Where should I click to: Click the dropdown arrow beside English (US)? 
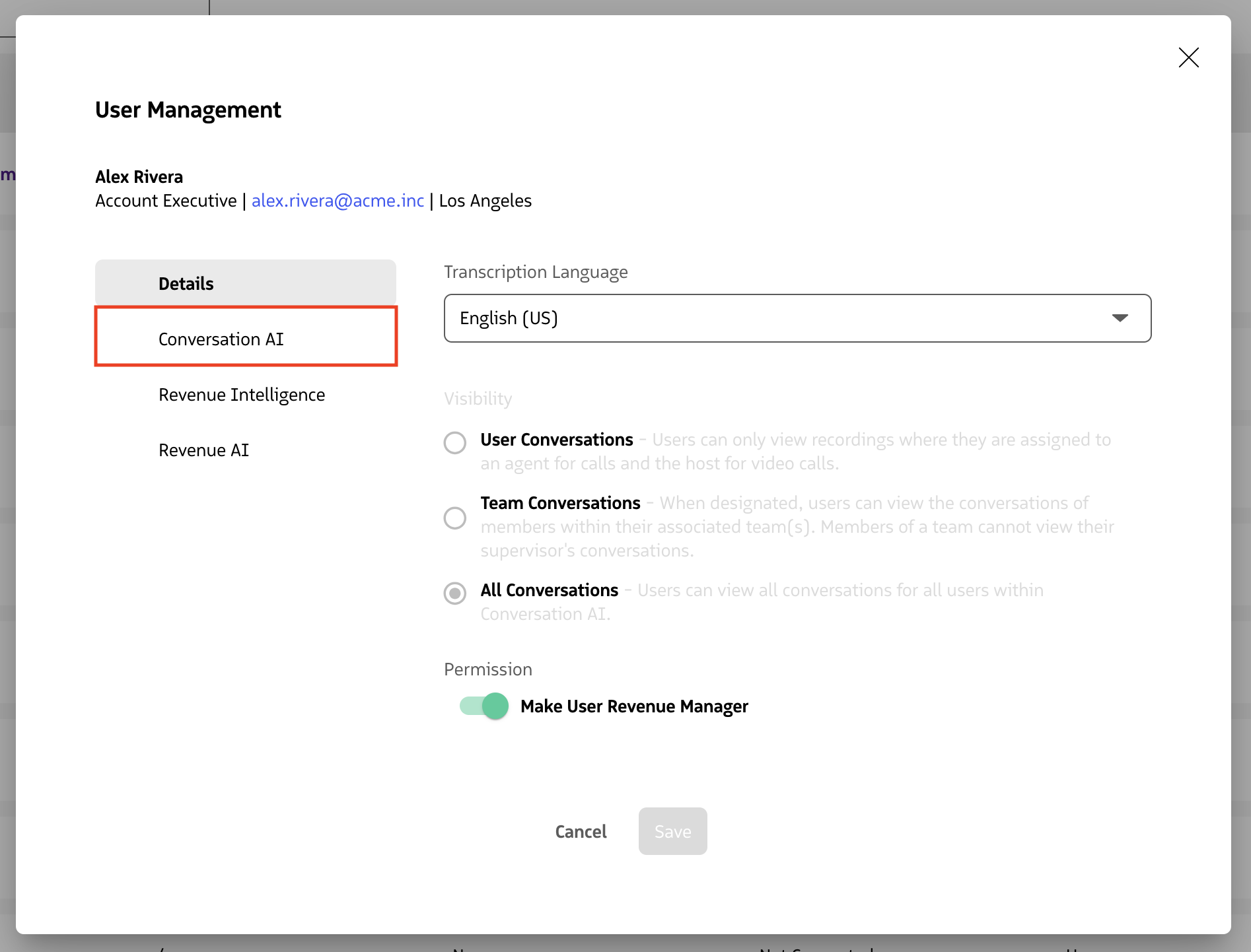pos(1120,318)
